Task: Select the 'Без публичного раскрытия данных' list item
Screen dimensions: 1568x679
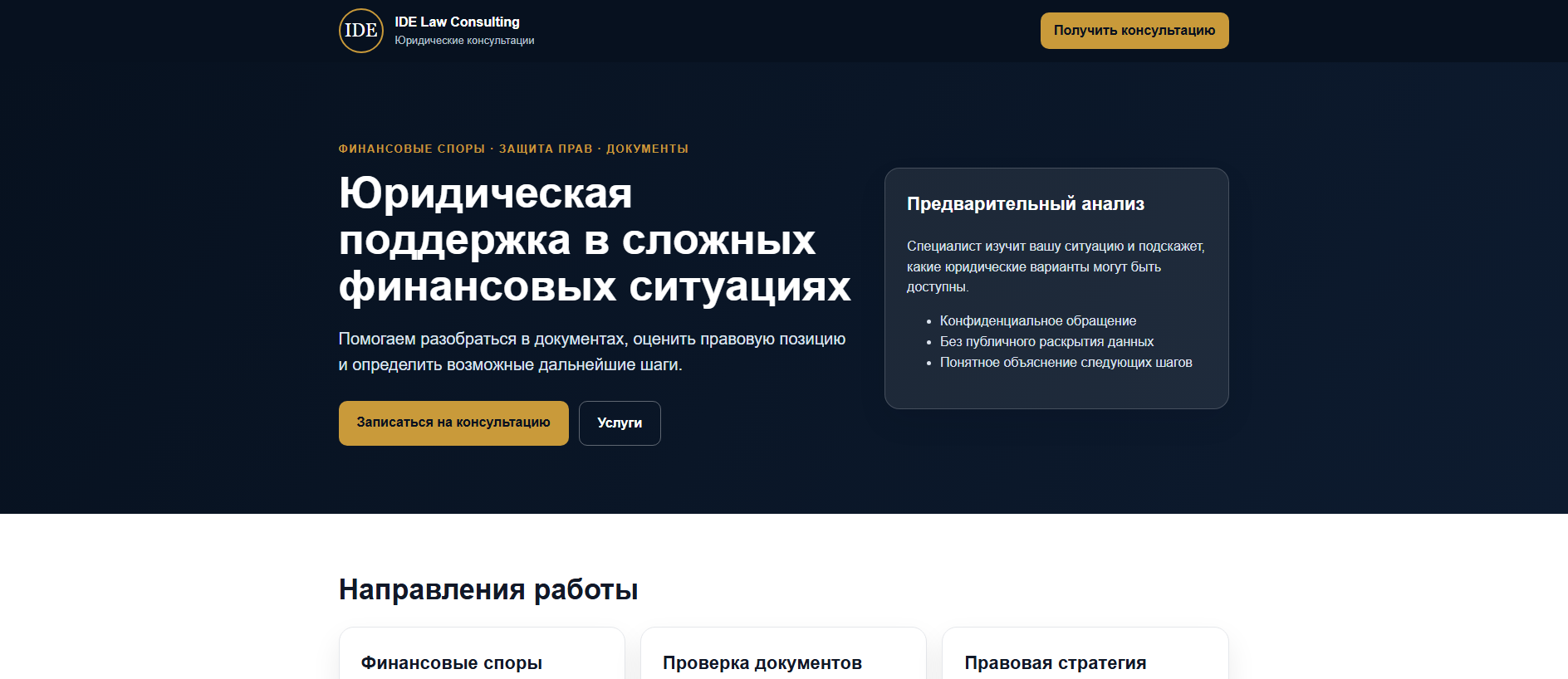Action: pyautogui.click(x=1046, y=342)
